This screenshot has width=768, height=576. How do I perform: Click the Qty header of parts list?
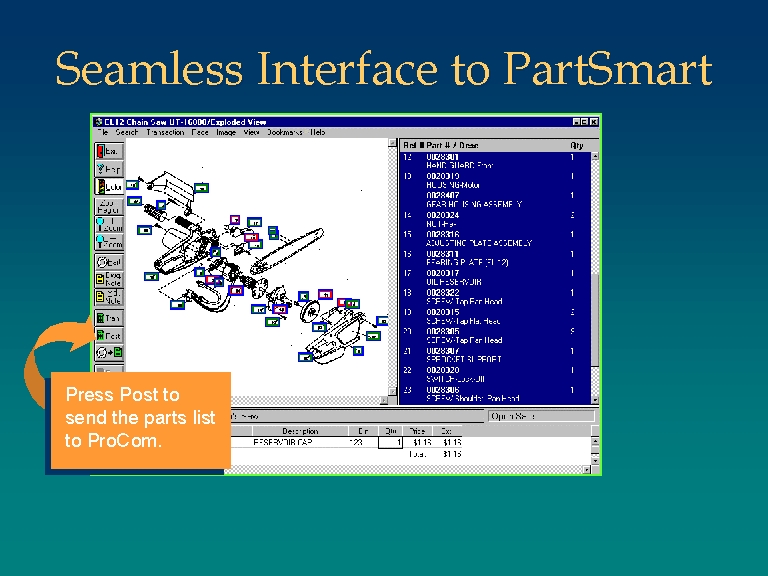click(576, 145)
